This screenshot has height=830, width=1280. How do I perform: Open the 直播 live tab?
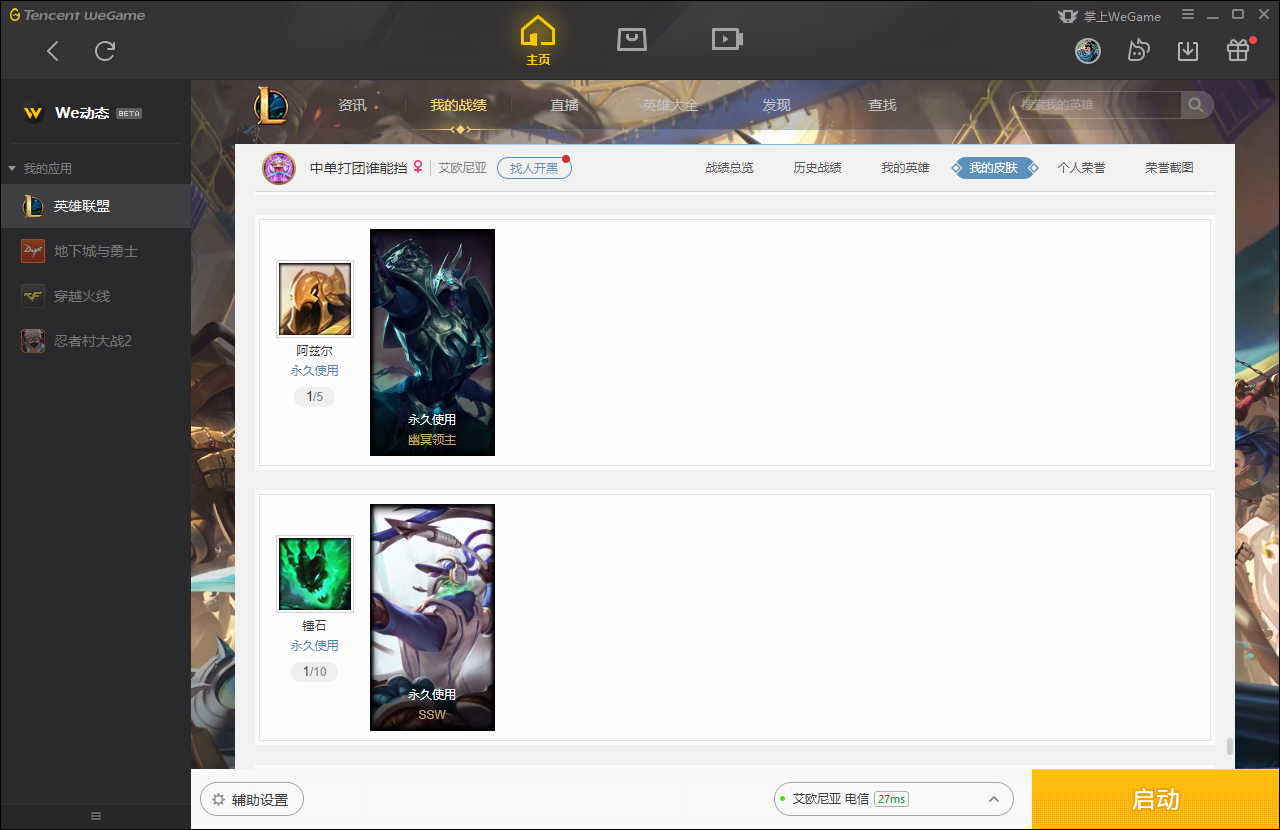point(565,105)
